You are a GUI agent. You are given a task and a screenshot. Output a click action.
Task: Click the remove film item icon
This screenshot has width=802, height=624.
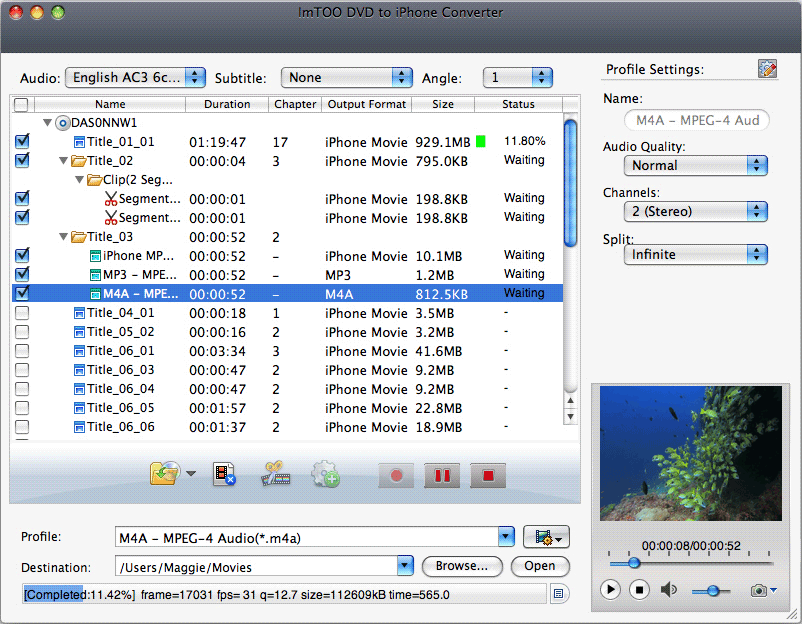(x=224, y=474)
